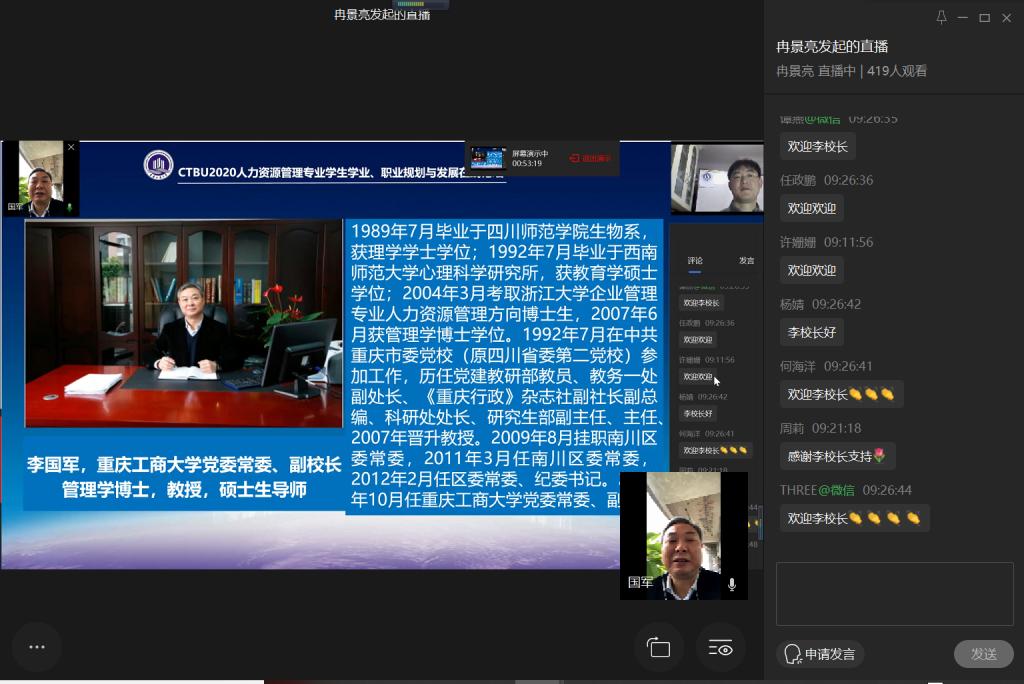Click 感谢李校长支持 message from 周莉
Image resolution: width=1024 pixels, height=684 pixels.
coord(837,456)
